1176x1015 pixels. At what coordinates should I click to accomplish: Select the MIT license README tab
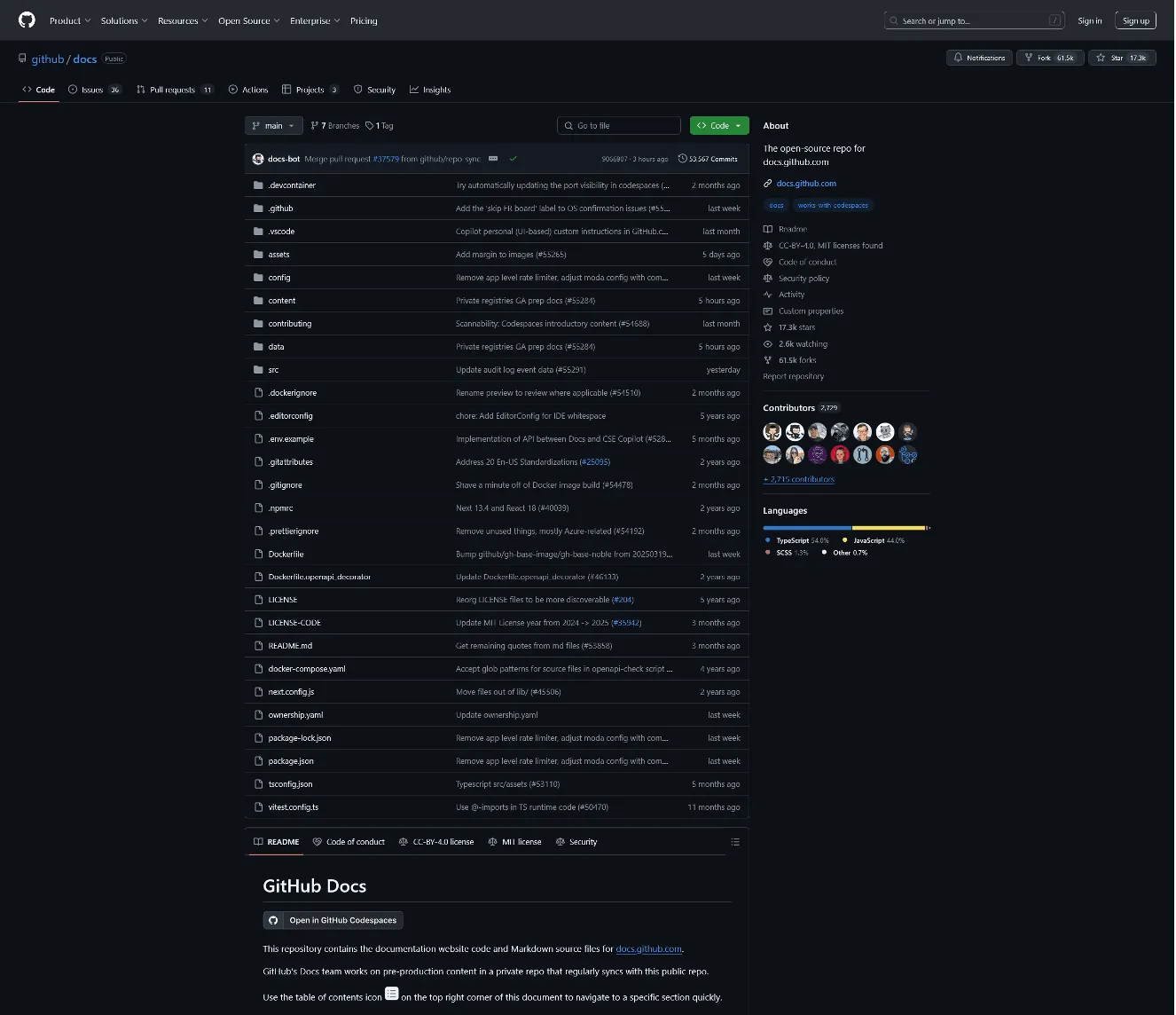515,842
